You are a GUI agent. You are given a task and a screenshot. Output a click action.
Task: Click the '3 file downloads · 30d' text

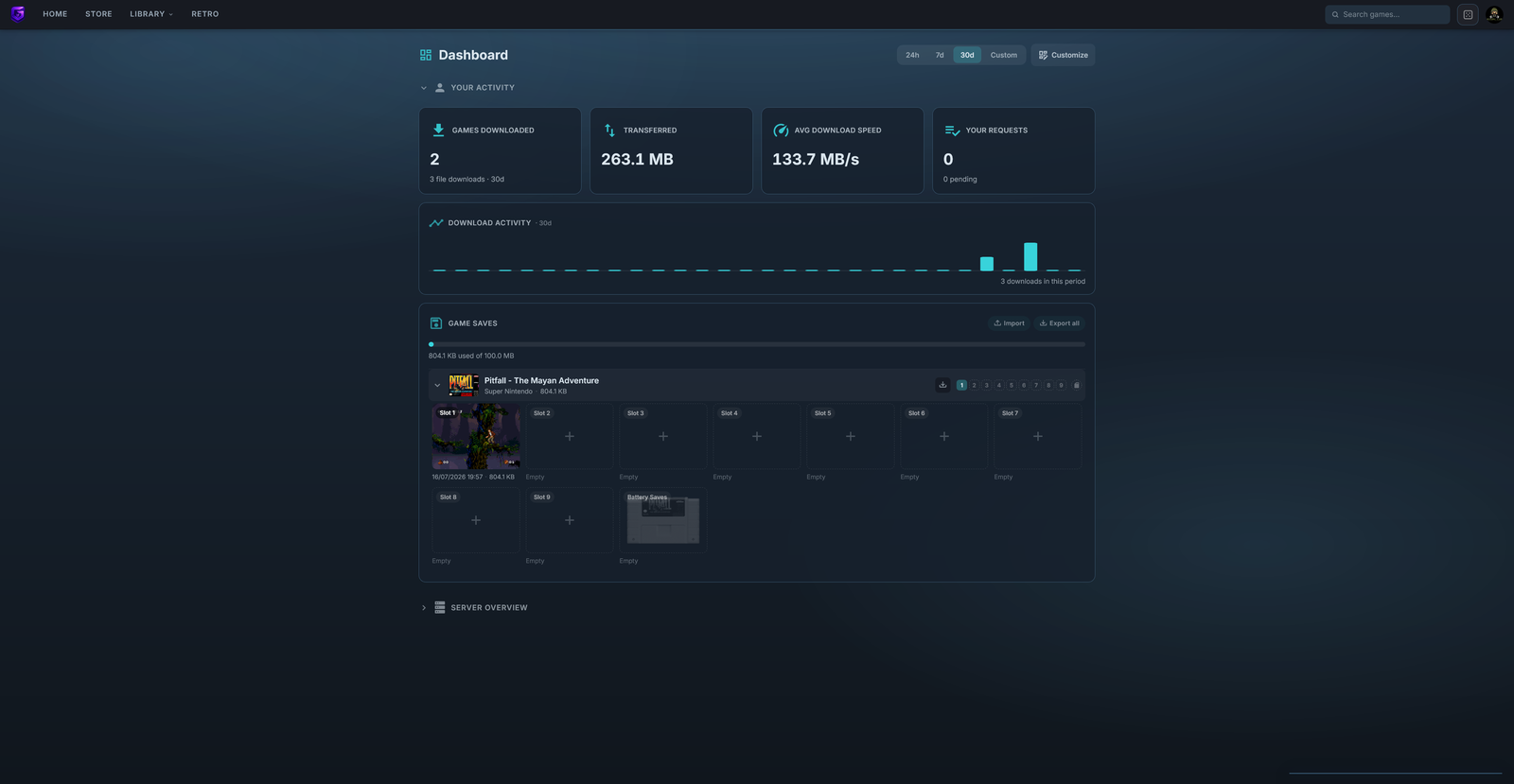click(467, 180)
